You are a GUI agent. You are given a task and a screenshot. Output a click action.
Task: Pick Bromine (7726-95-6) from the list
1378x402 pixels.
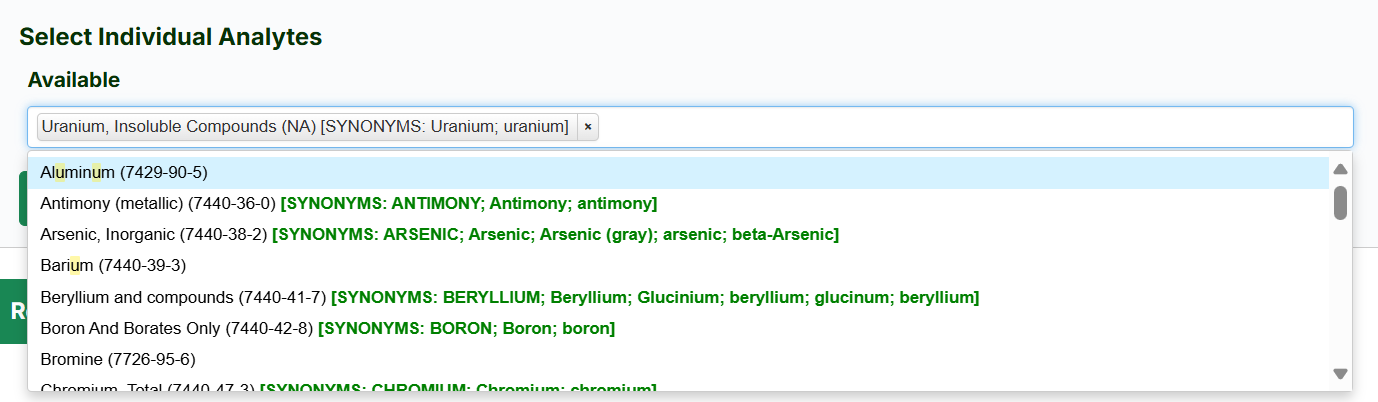[117, 359]
